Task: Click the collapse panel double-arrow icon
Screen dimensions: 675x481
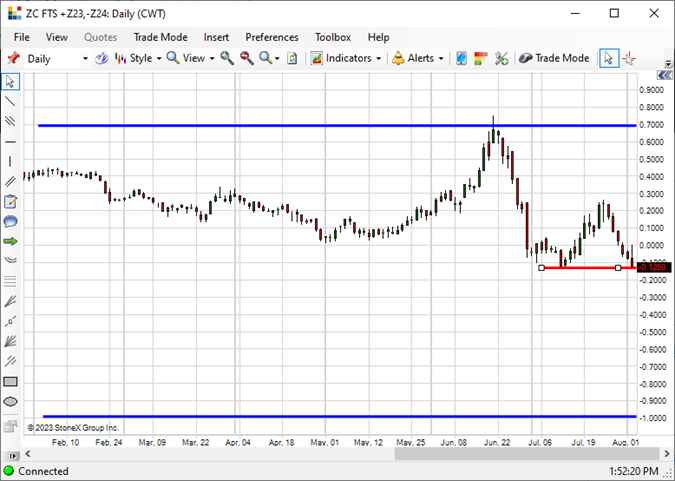Action: (x=664, y=76)
